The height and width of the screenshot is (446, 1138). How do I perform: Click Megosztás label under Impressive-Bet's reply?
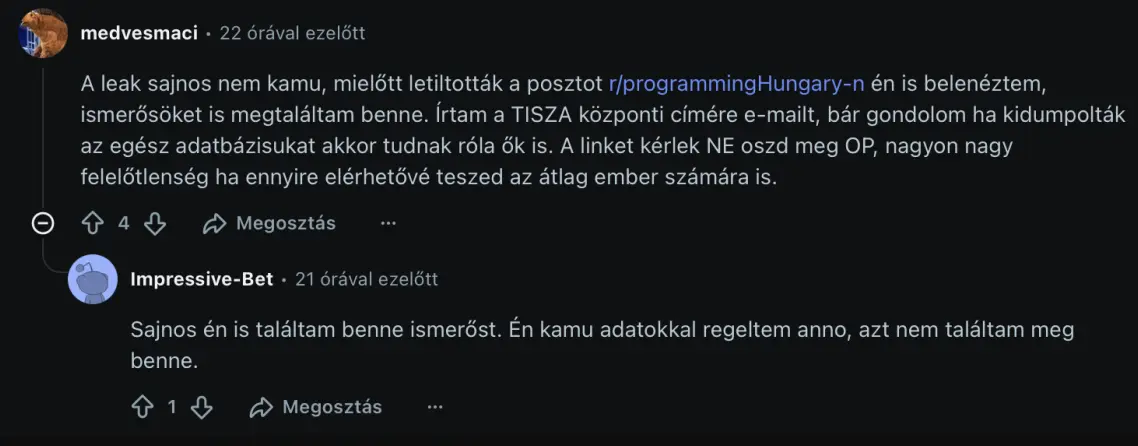pos(332,407)
